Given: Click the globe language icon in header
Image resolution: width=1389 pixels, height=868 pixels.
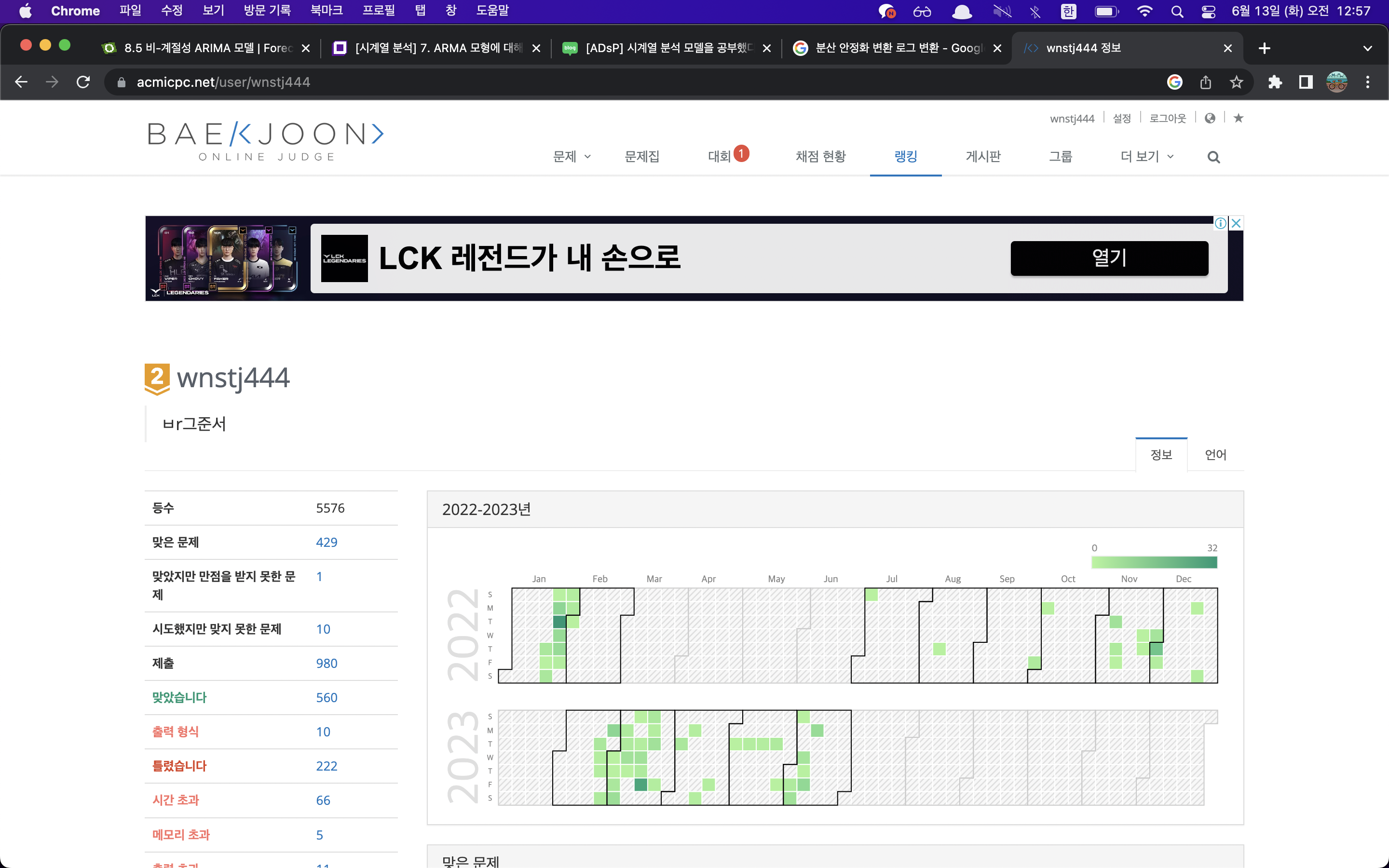Looking at the screenshot, I should point(1210,118).
